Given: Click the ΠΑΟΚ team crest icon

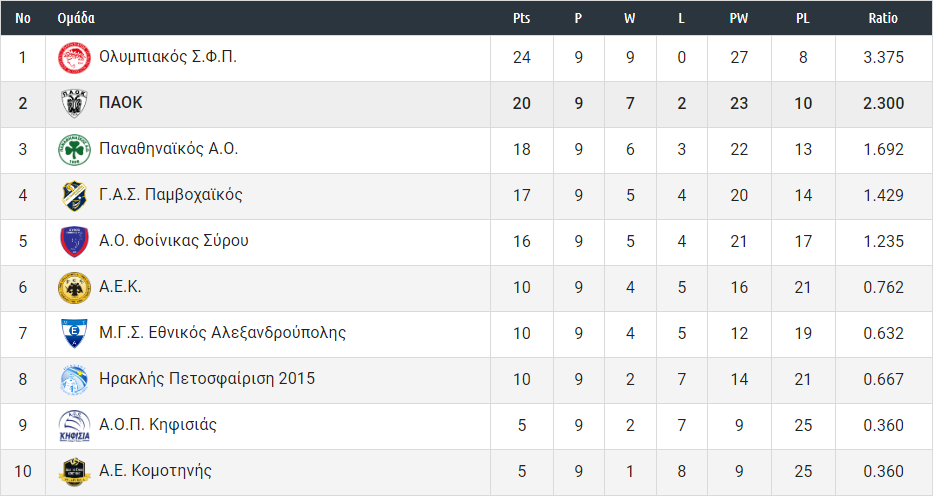Looking at the screenshot, I should click(x=75, y=104).
